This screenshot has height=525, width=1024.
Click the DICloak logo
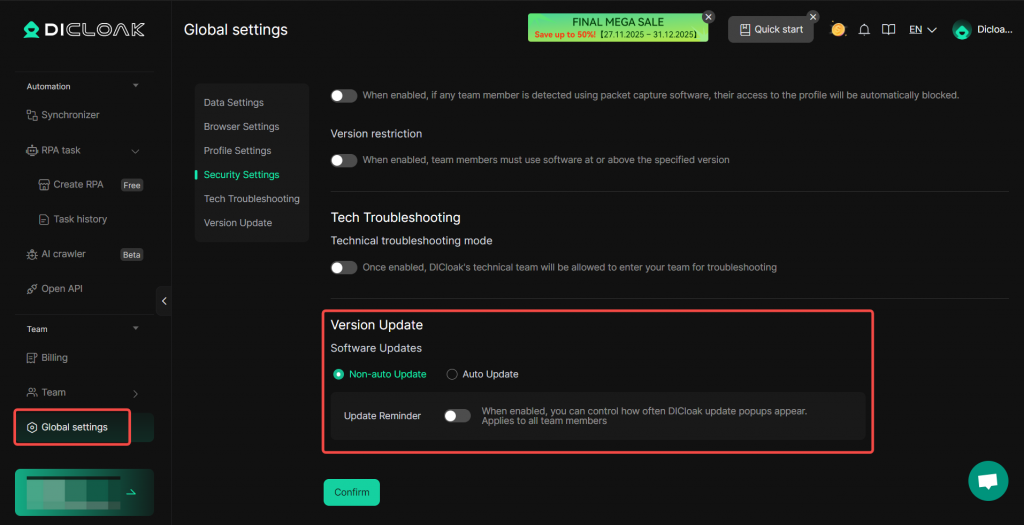[x=84, y=30]
